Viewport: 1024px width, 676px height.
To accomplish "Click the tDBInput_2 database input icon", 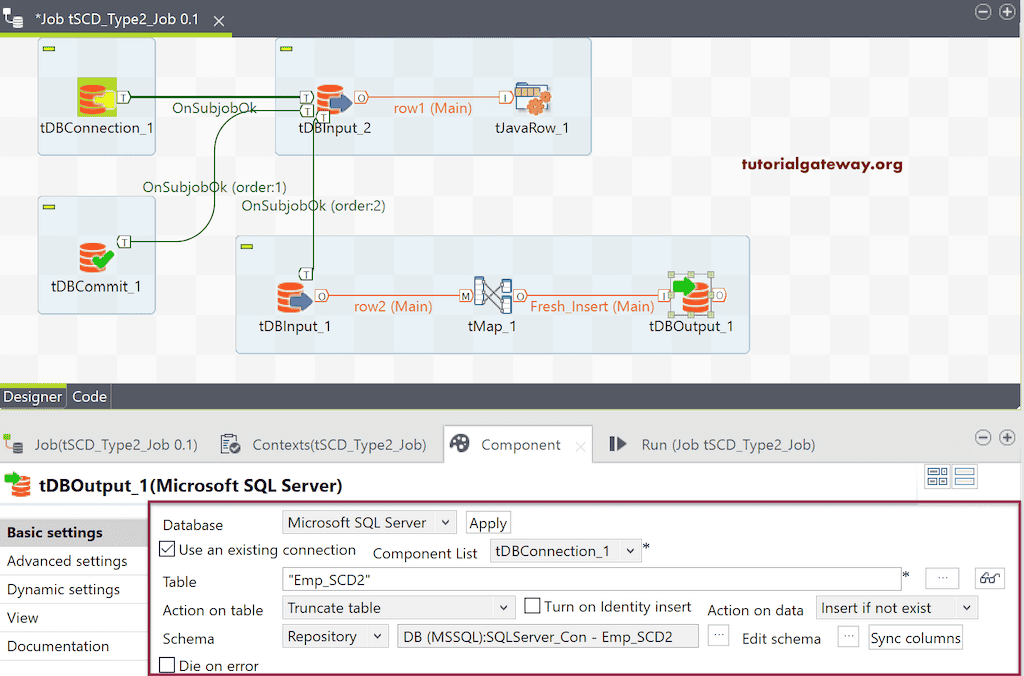I will pyautogui.click(x=333, y=97).
